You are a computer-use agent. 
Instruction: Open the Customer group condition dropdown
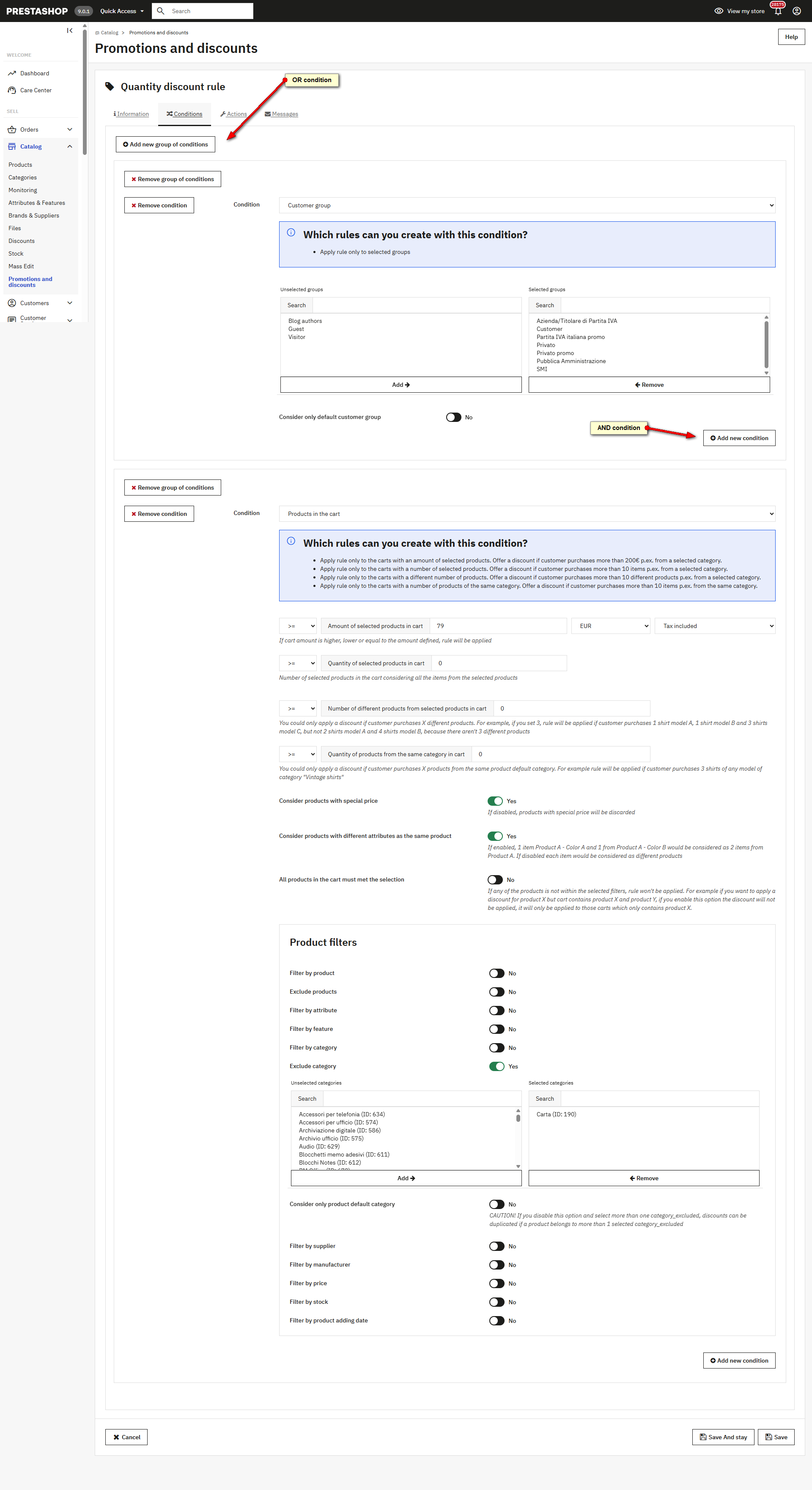(527, 205)
